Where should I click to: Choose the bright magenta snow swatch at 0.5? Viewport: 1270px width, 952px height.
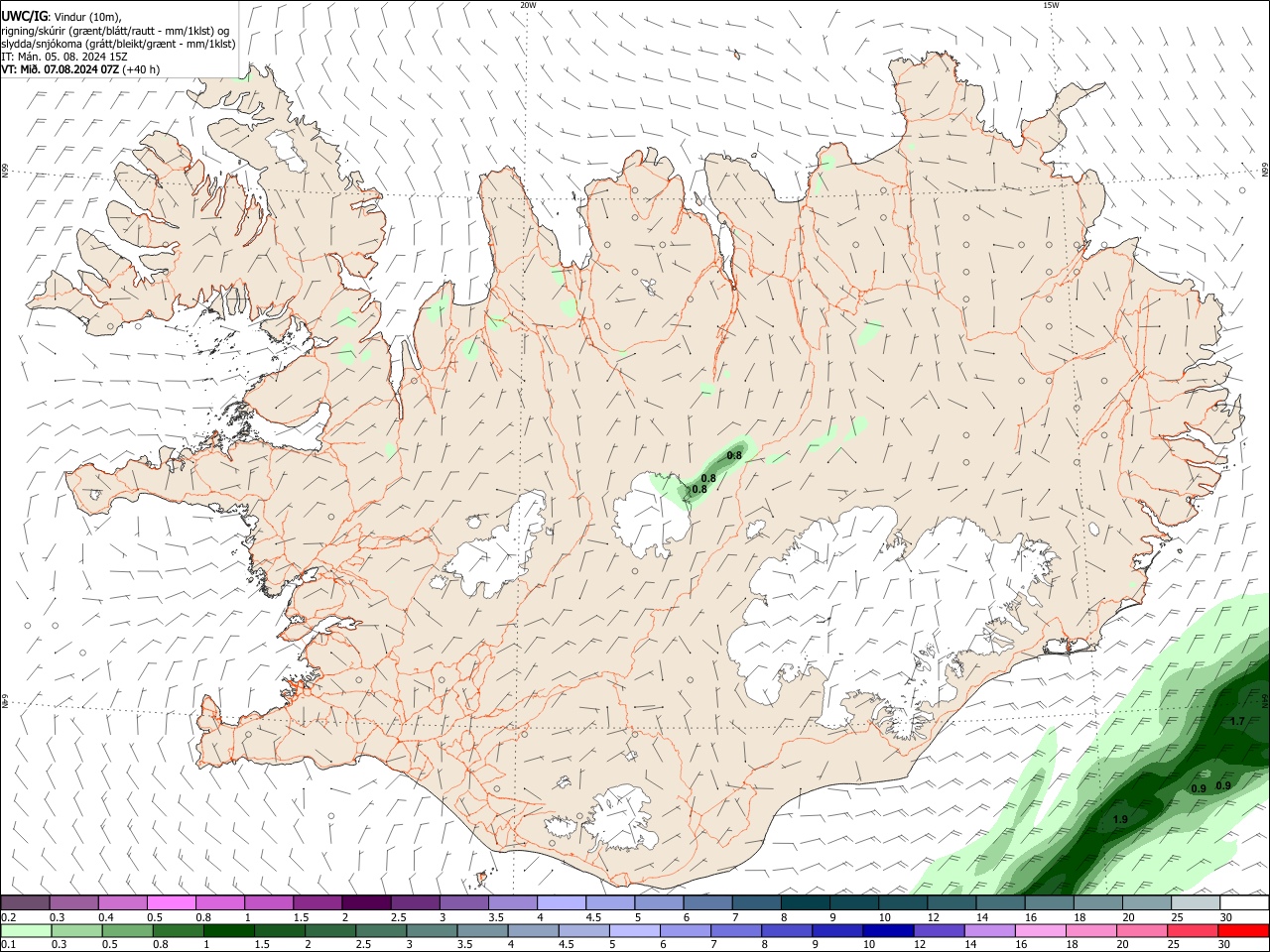coord(172,903)
